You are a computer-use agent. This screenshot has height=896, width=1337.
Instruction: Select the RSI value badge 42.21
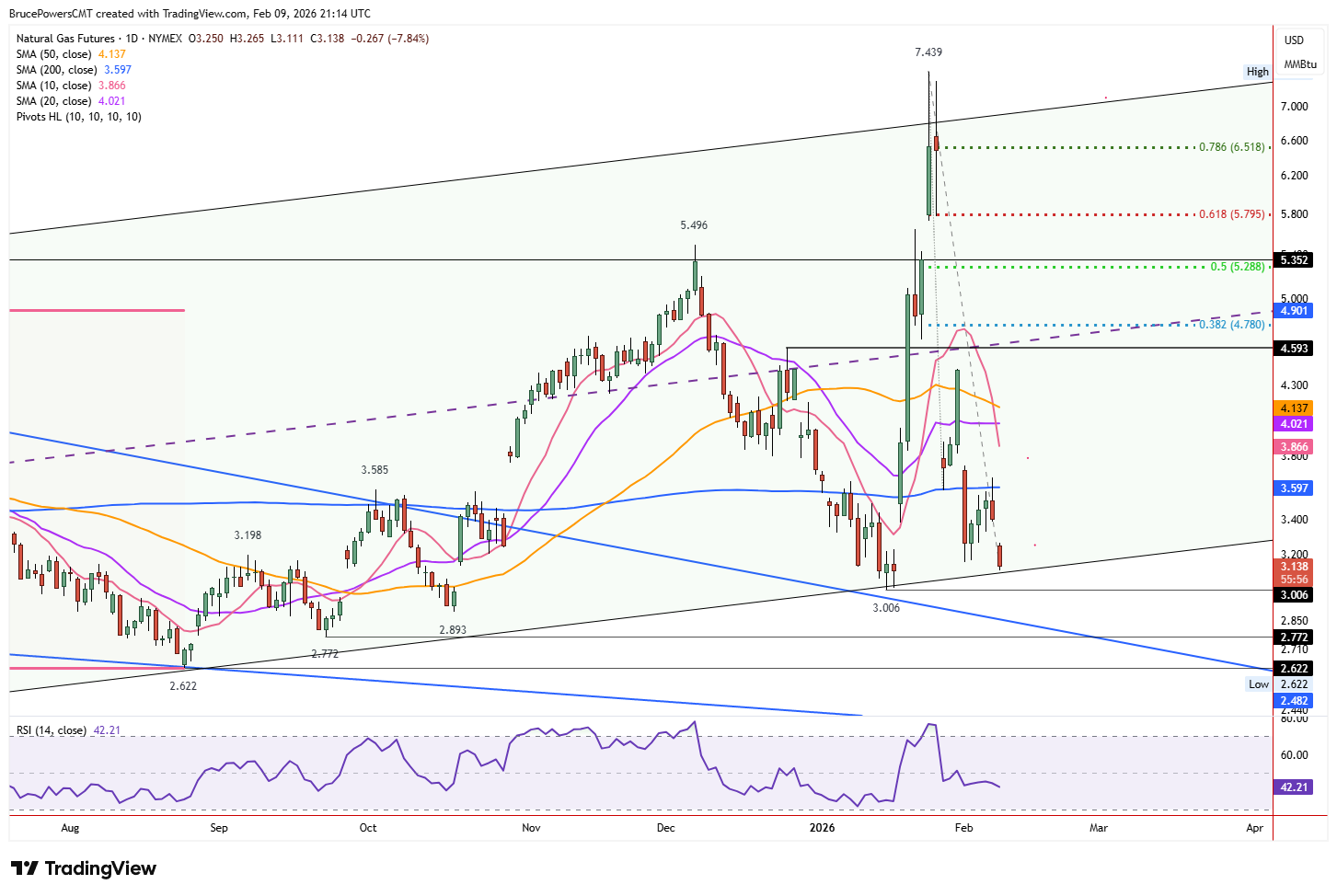point(1294,787)
